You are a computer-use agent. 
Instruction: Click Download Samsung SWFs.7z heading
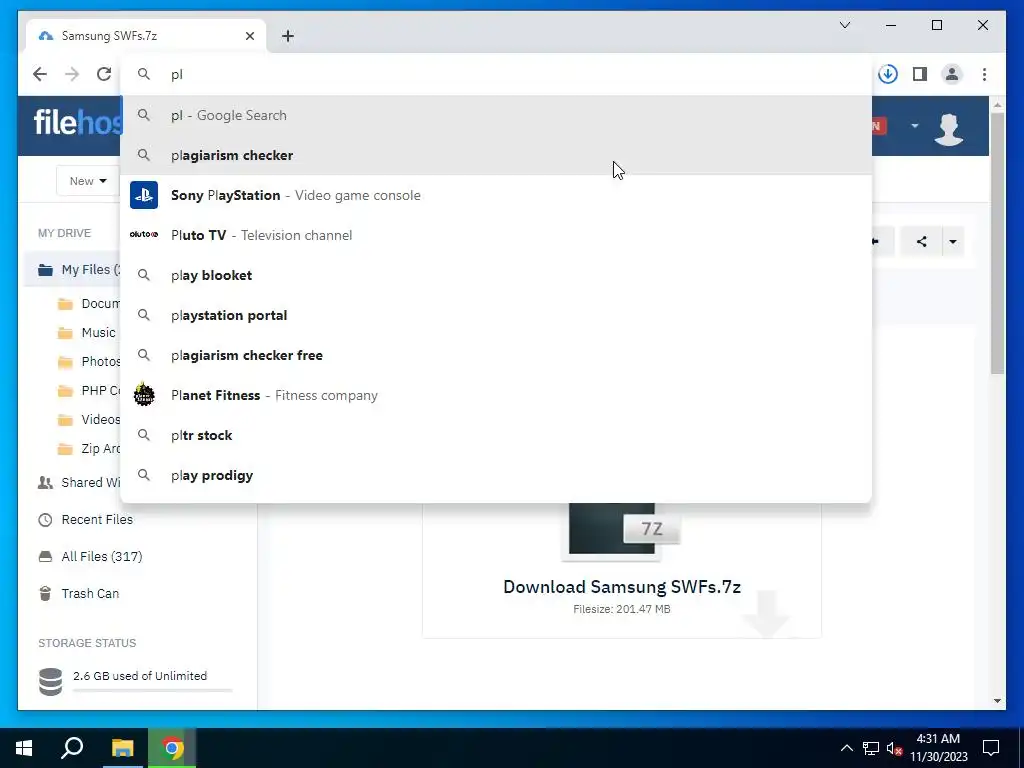pyautogui.click(x=622, y=586)
